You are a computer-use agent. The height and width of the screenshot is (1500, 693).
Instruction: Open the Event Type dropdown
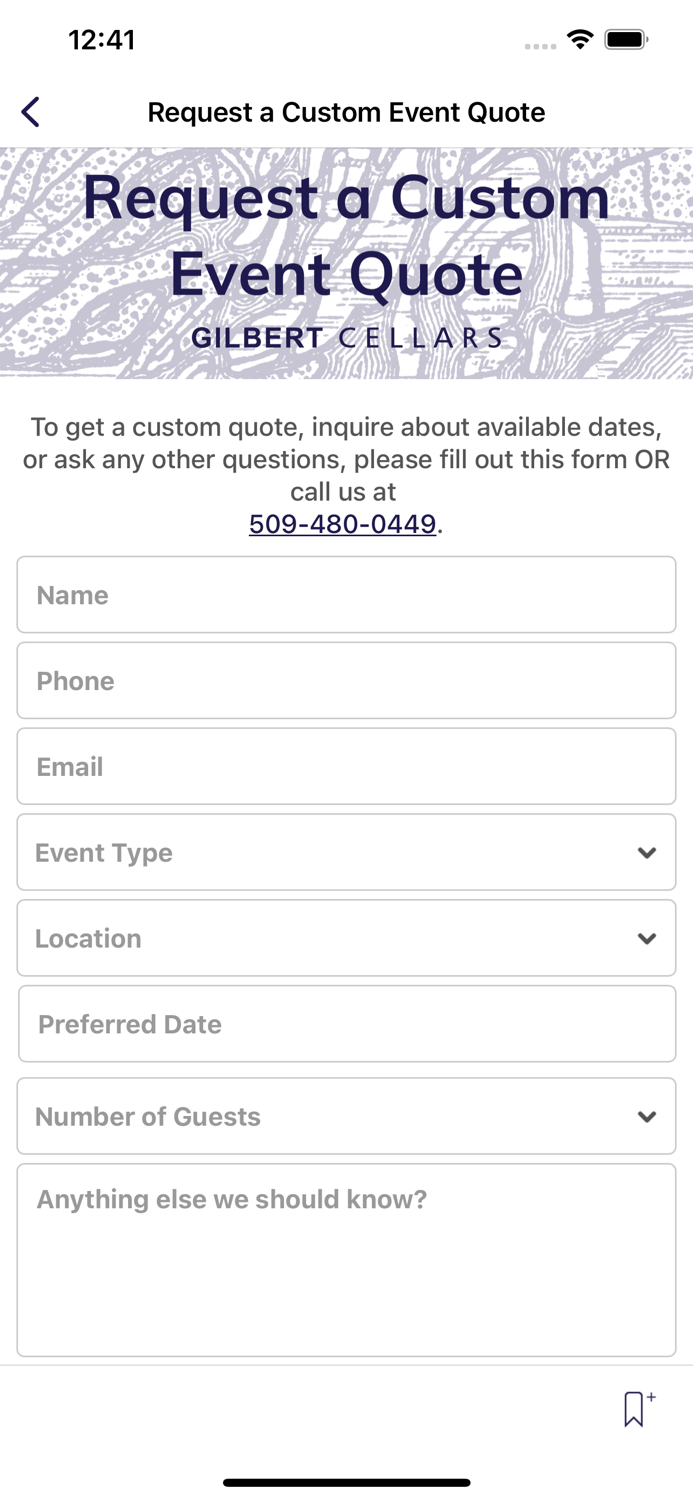tap(346, 852)
